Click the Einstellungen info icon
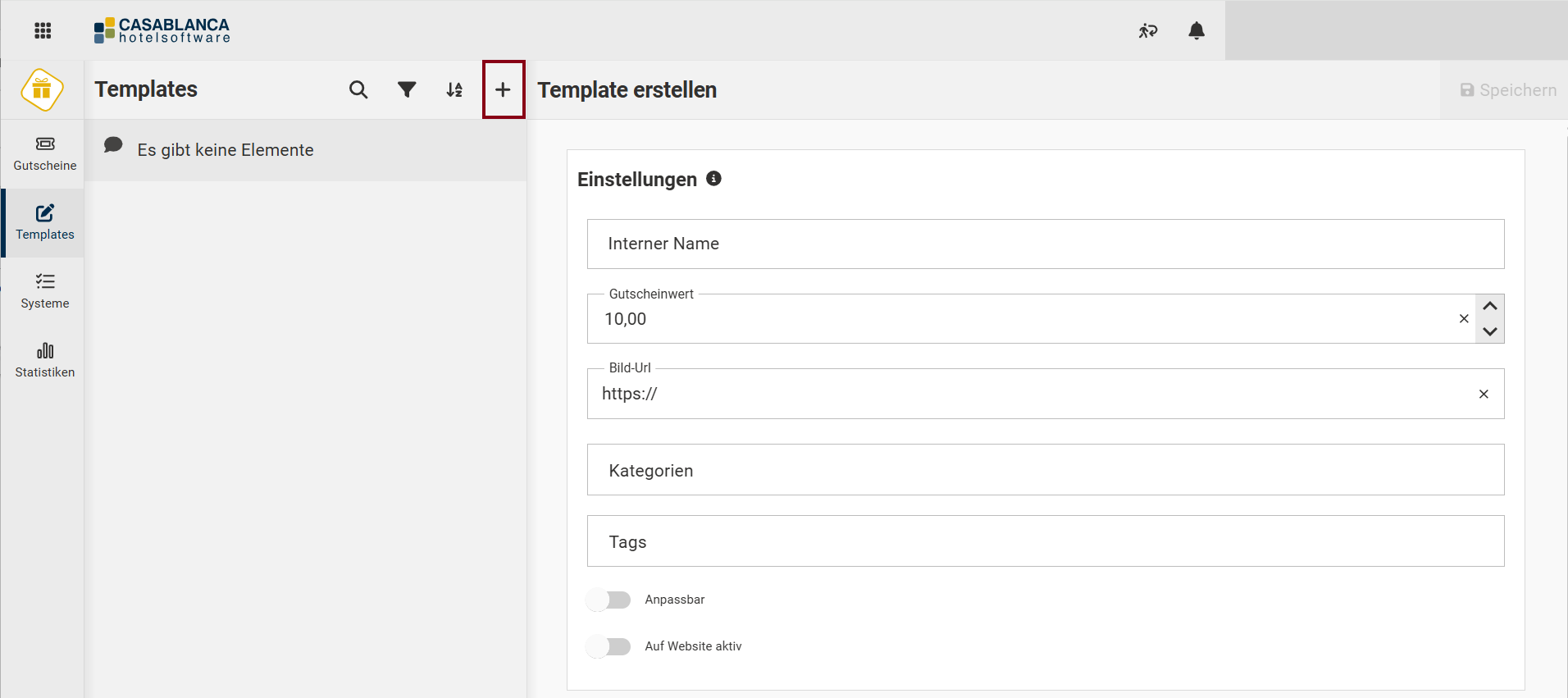The height and width of the screenshot is (698, 1568). tap(714, 178)
